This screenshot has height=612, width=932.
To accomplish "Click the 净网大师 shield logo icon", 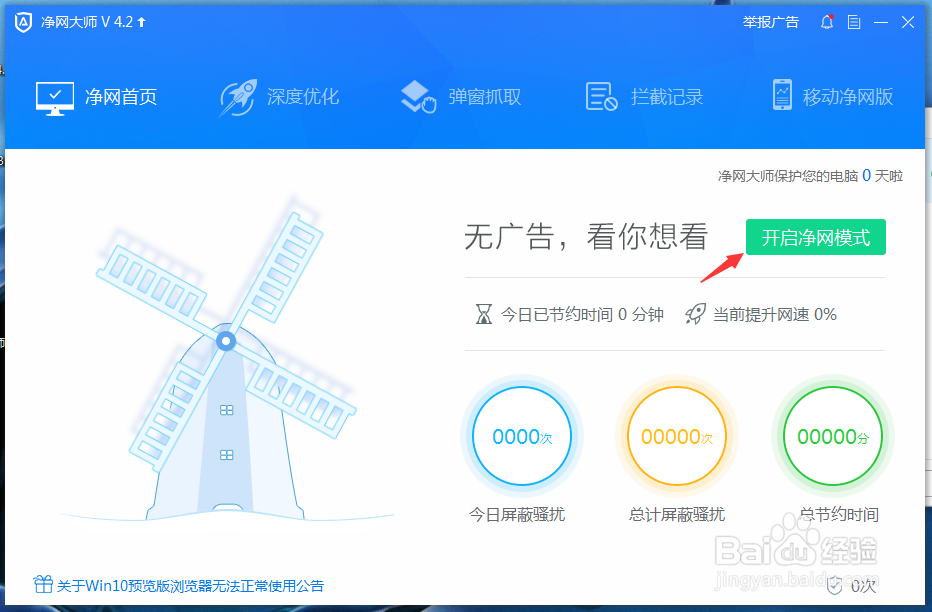I will coord(23,23).
